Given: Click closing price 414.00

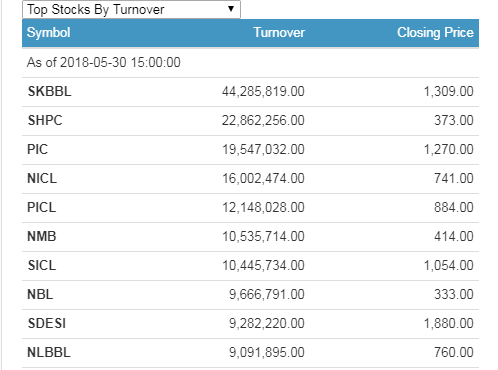Looking at the screenshot, I should (x=454, y=236).
